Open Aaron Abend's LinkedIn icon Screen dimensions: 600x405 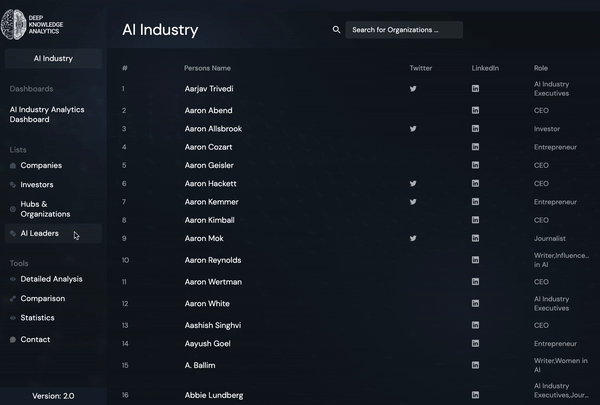click(x=475, y=110)
